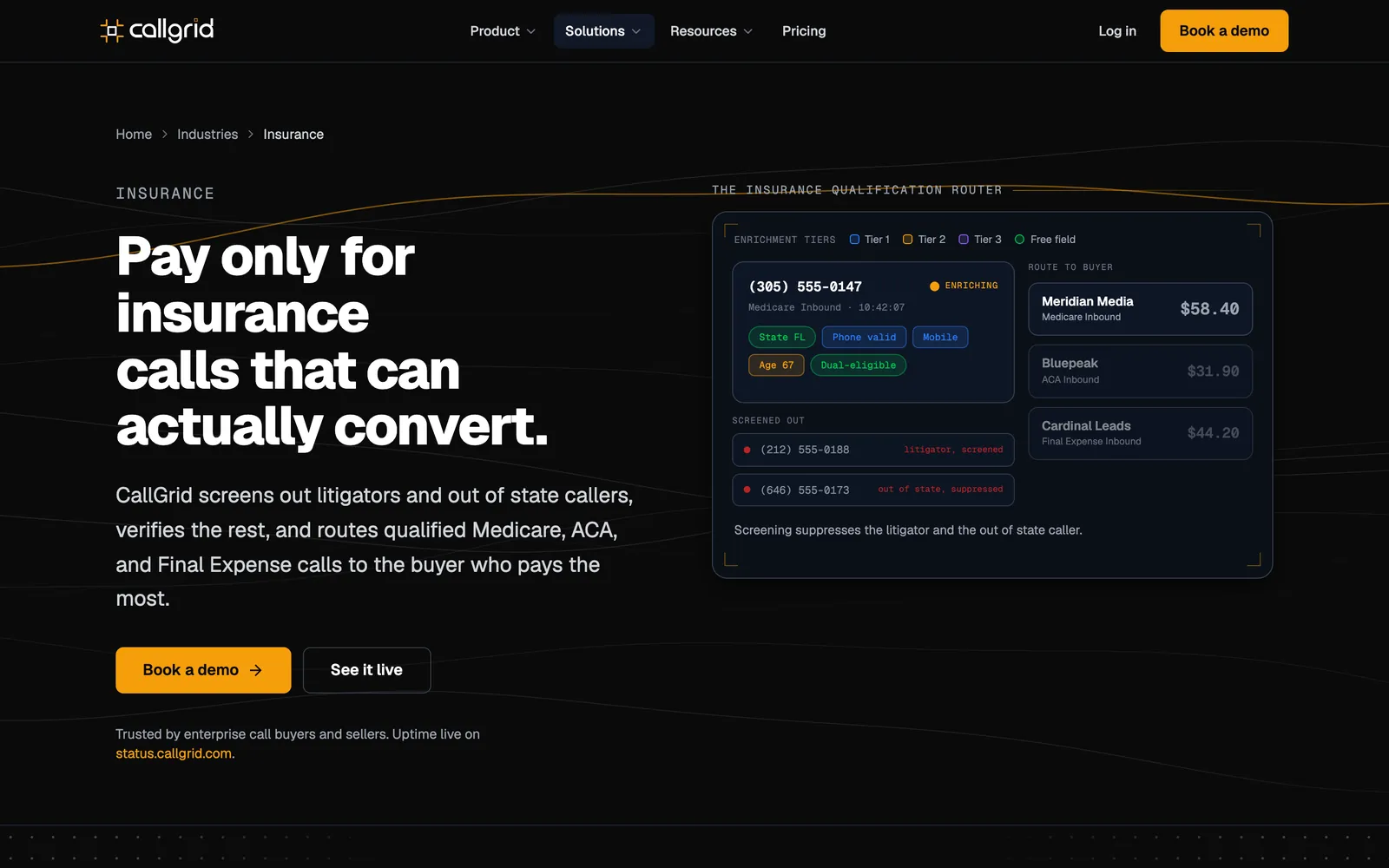Toggle the Tier 2 legend swatch
The image size is (1389, 868).
click(x=907, y=240)
